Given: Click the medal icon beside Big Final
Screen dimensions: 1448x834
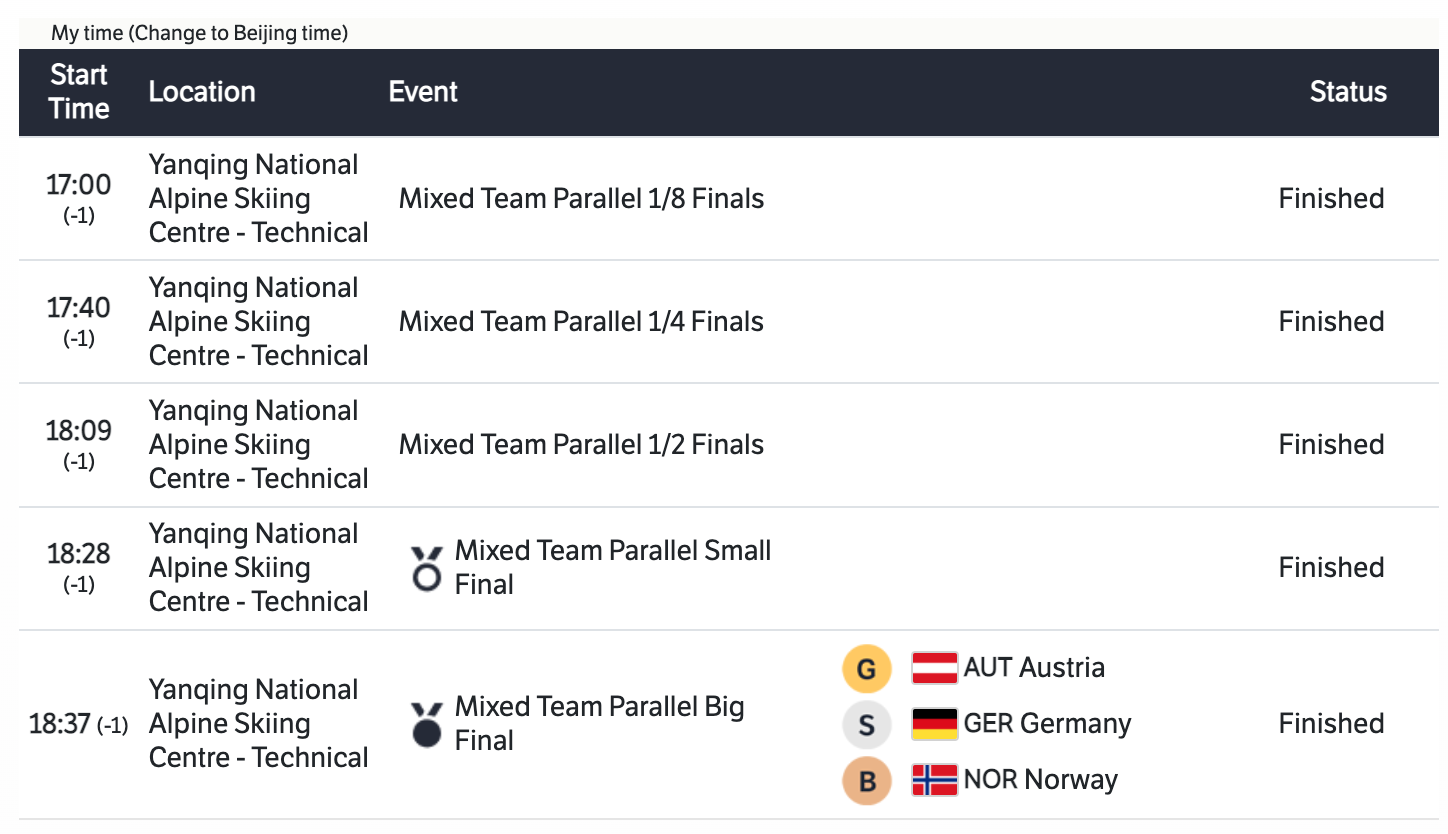Looking at the screenshot, I should coord(427,724).
